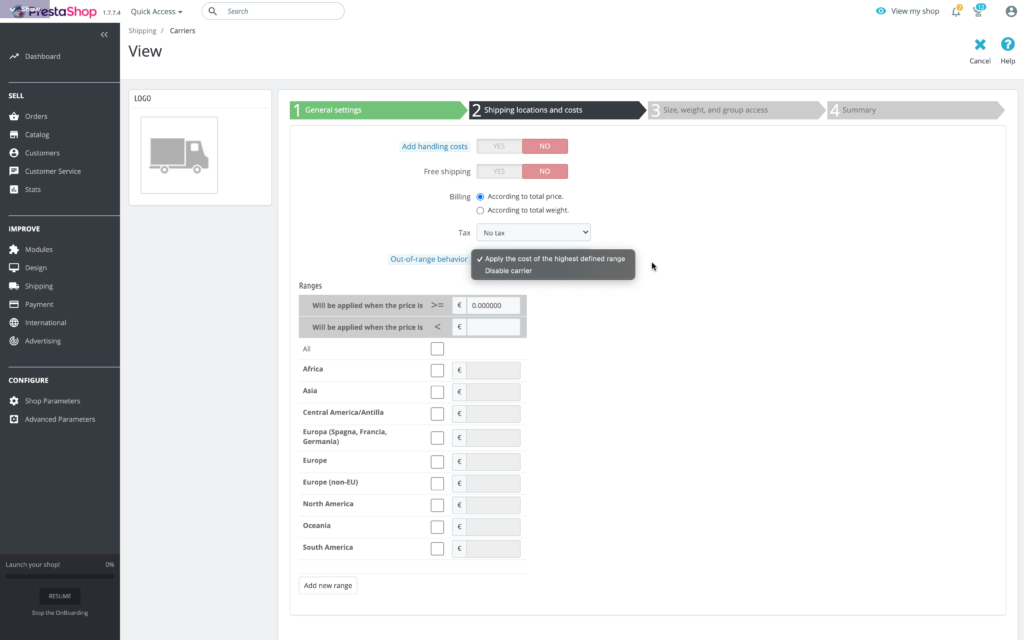Open the Dashboard trend icon
The width and height of the screenshot is (1024, 640).
(14, 57)
